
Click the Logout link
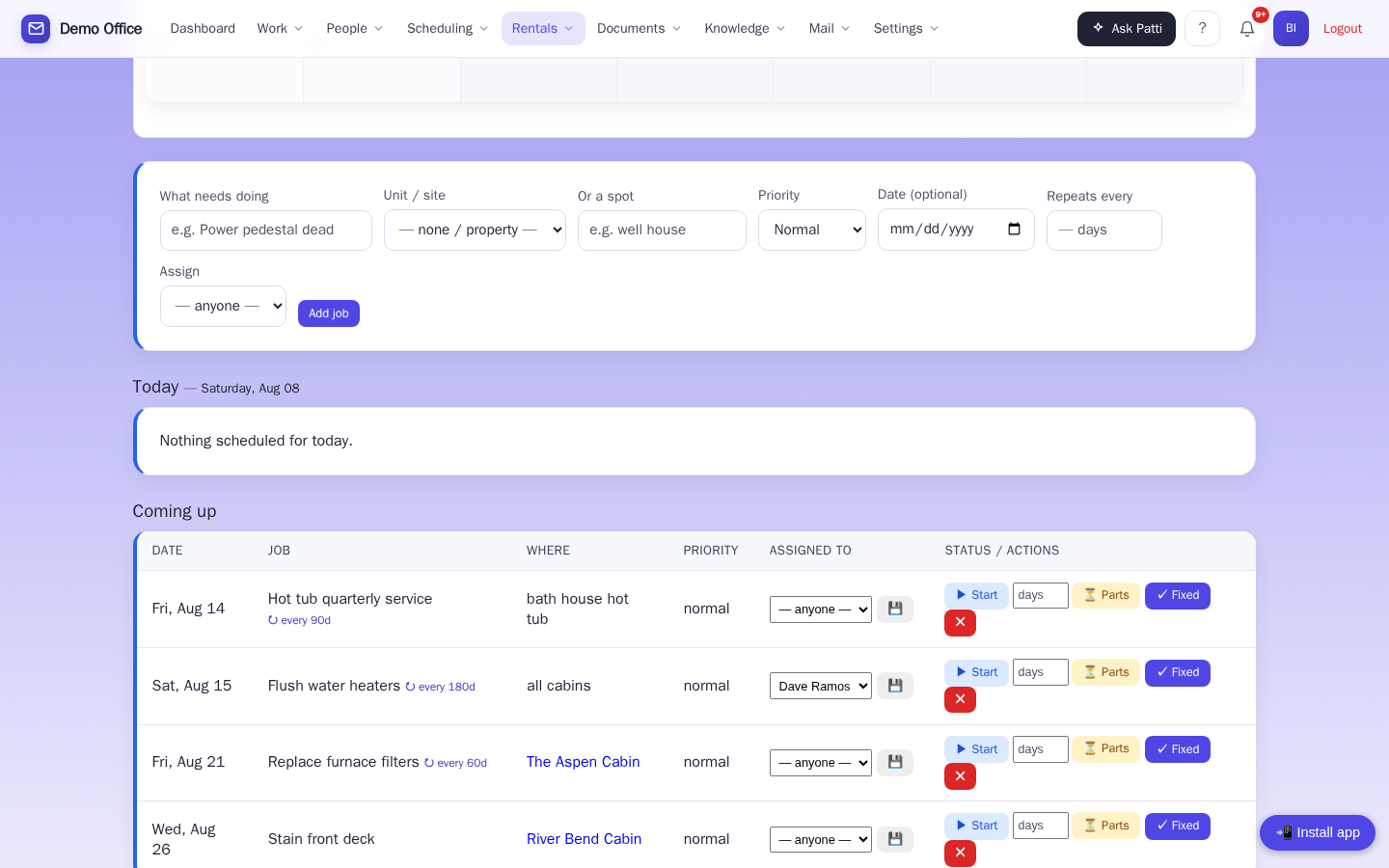pos(1343,29)
